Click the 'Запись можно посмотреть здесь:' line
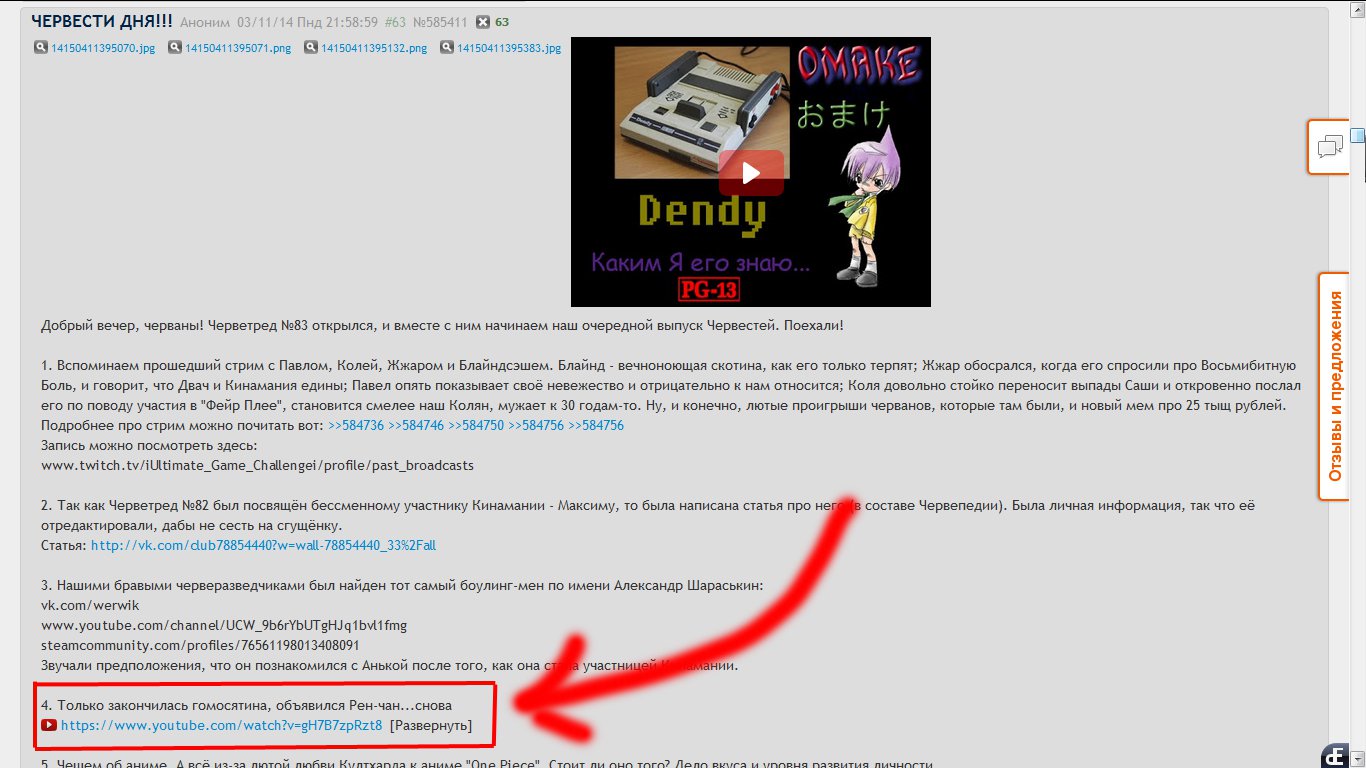1366x768 pixels. tap(149, 445)
